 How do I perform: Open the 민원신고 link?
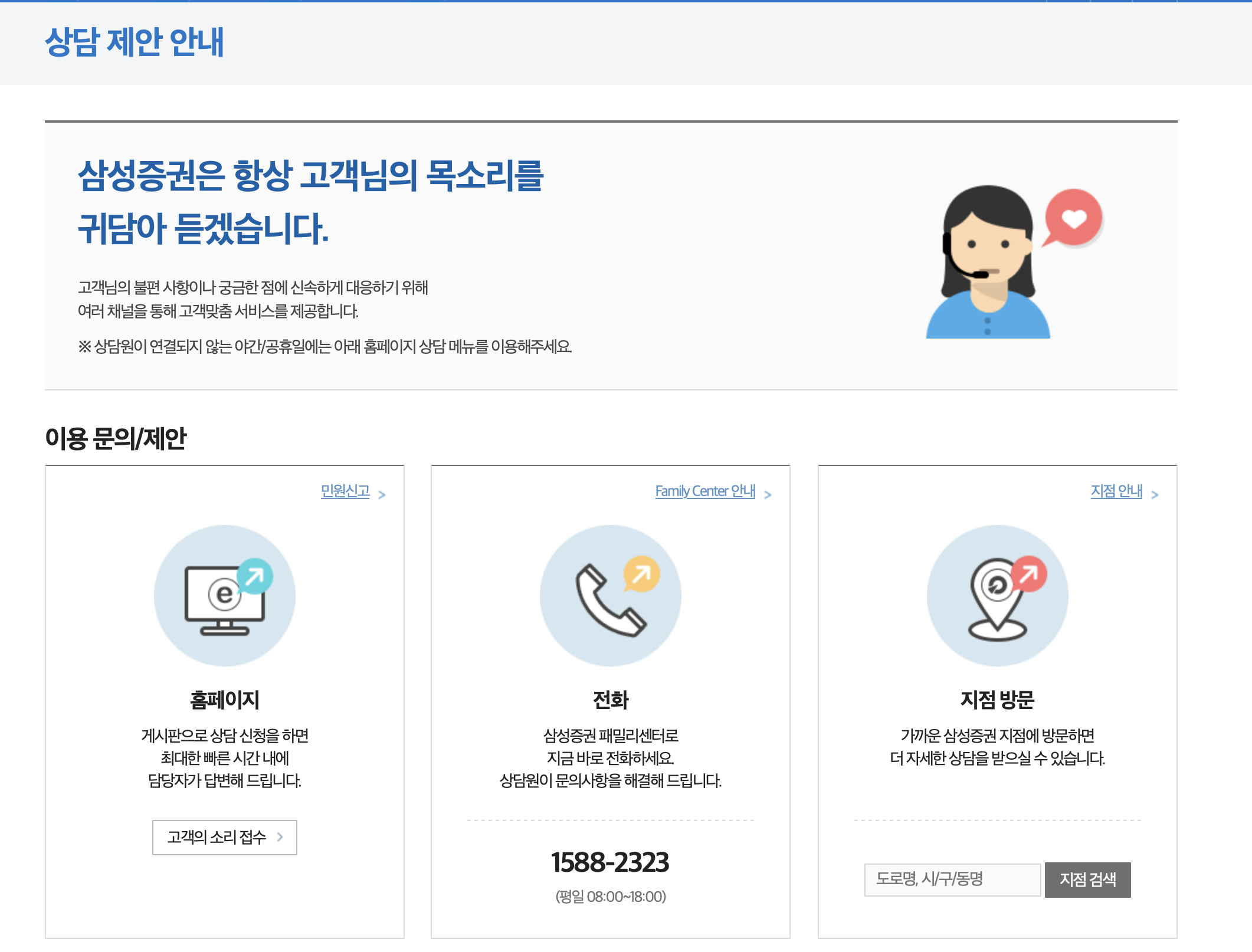[x=346, y=491]
